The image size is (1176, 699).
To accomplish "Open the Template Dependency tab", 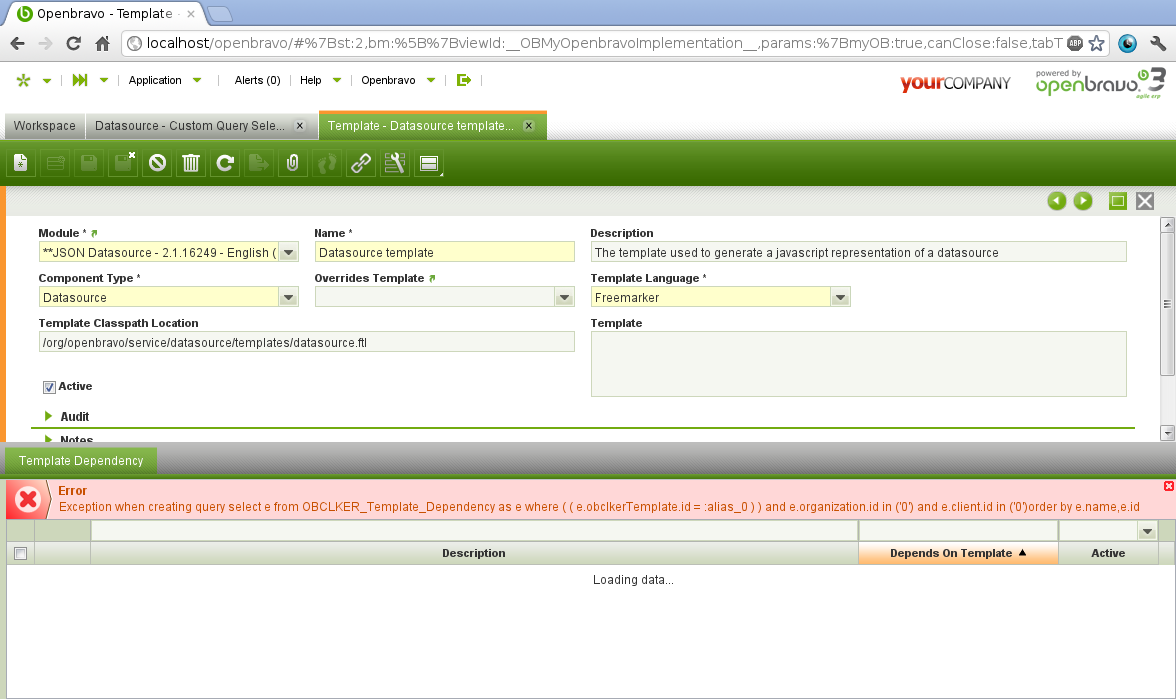I will coord(81,461).
